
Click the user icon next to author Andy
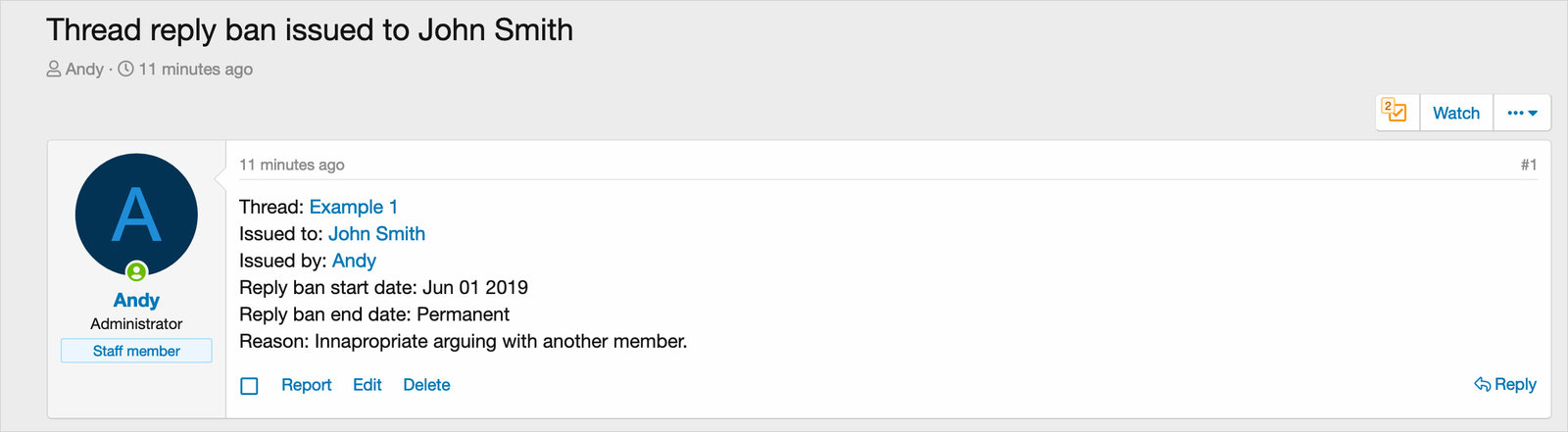54,69
